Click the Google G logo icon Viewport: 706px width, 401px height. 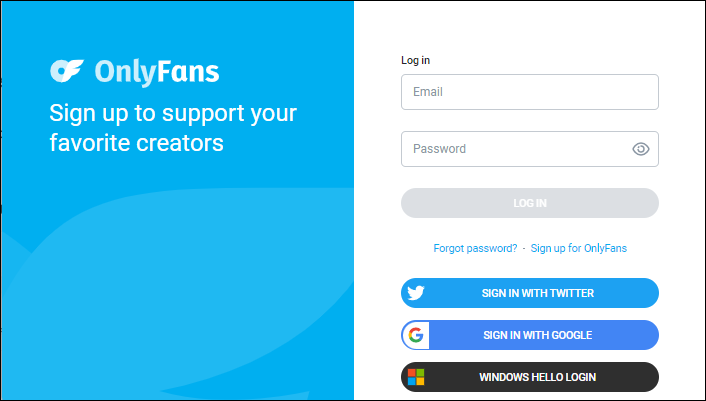click(416, 335)
